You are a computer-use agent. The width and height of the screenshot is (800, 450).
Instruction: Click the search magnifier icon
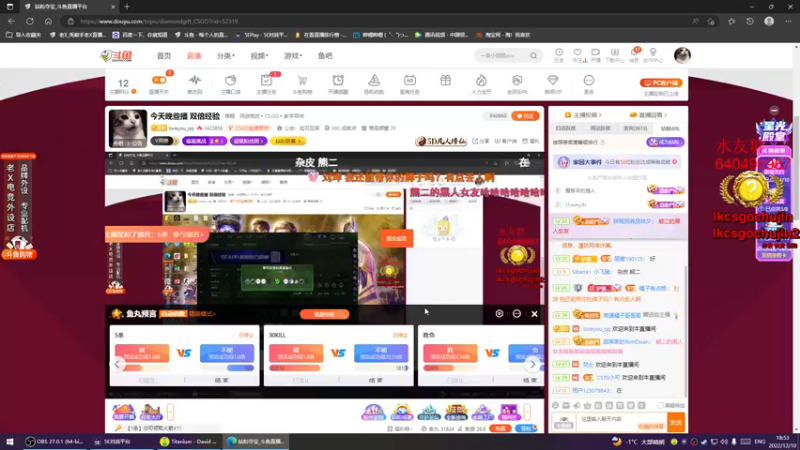pyautogui.click(x=533, y=56)
